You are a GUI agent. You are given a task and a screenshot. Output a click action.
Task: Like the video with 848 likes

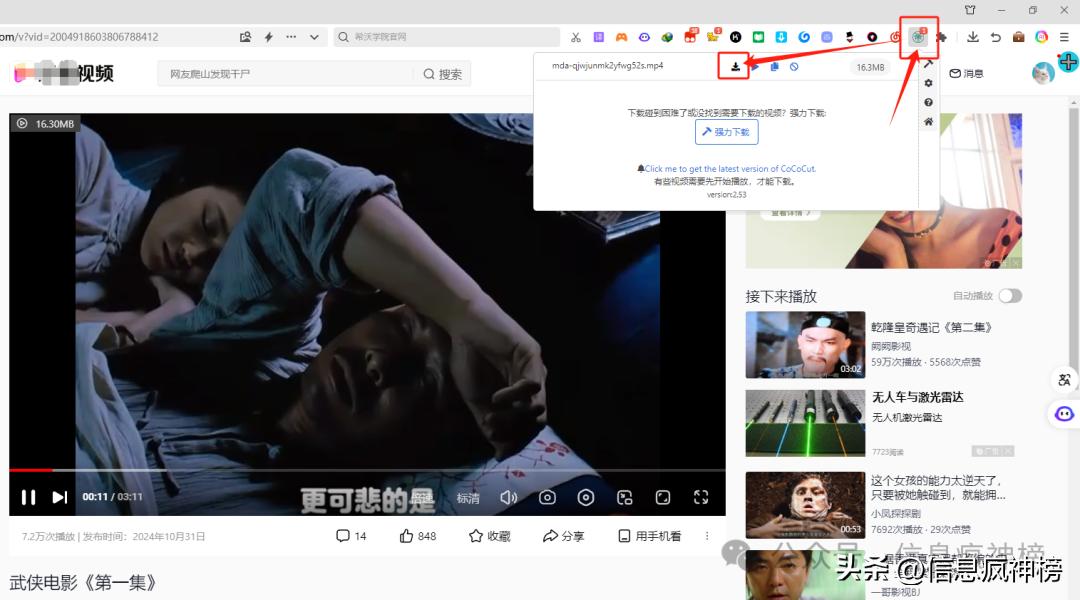(417, 536)
